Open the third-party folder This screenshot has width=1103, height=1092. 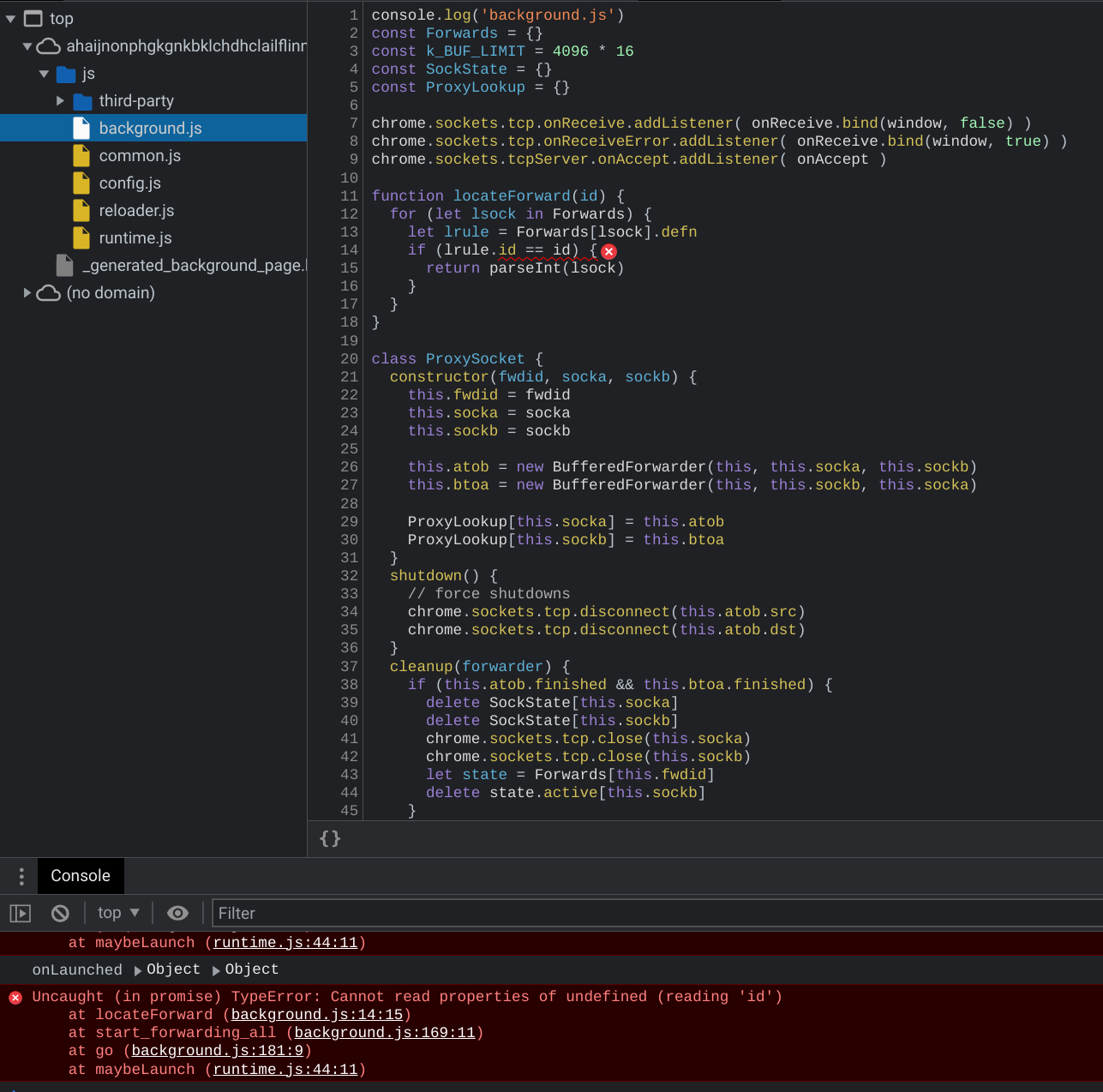[x=153, y=101]
